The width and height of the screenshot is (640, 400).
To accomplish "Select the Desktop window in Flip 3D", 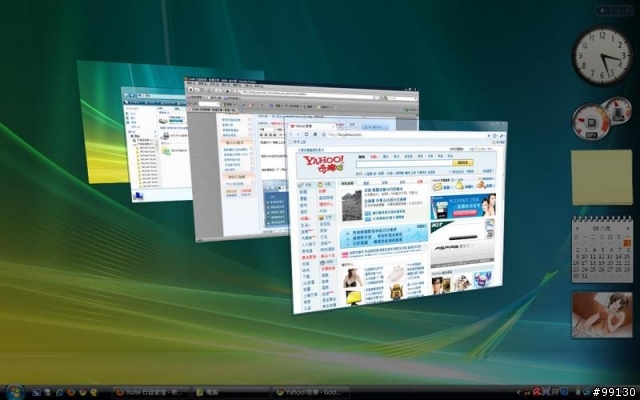I will (102, 122).
